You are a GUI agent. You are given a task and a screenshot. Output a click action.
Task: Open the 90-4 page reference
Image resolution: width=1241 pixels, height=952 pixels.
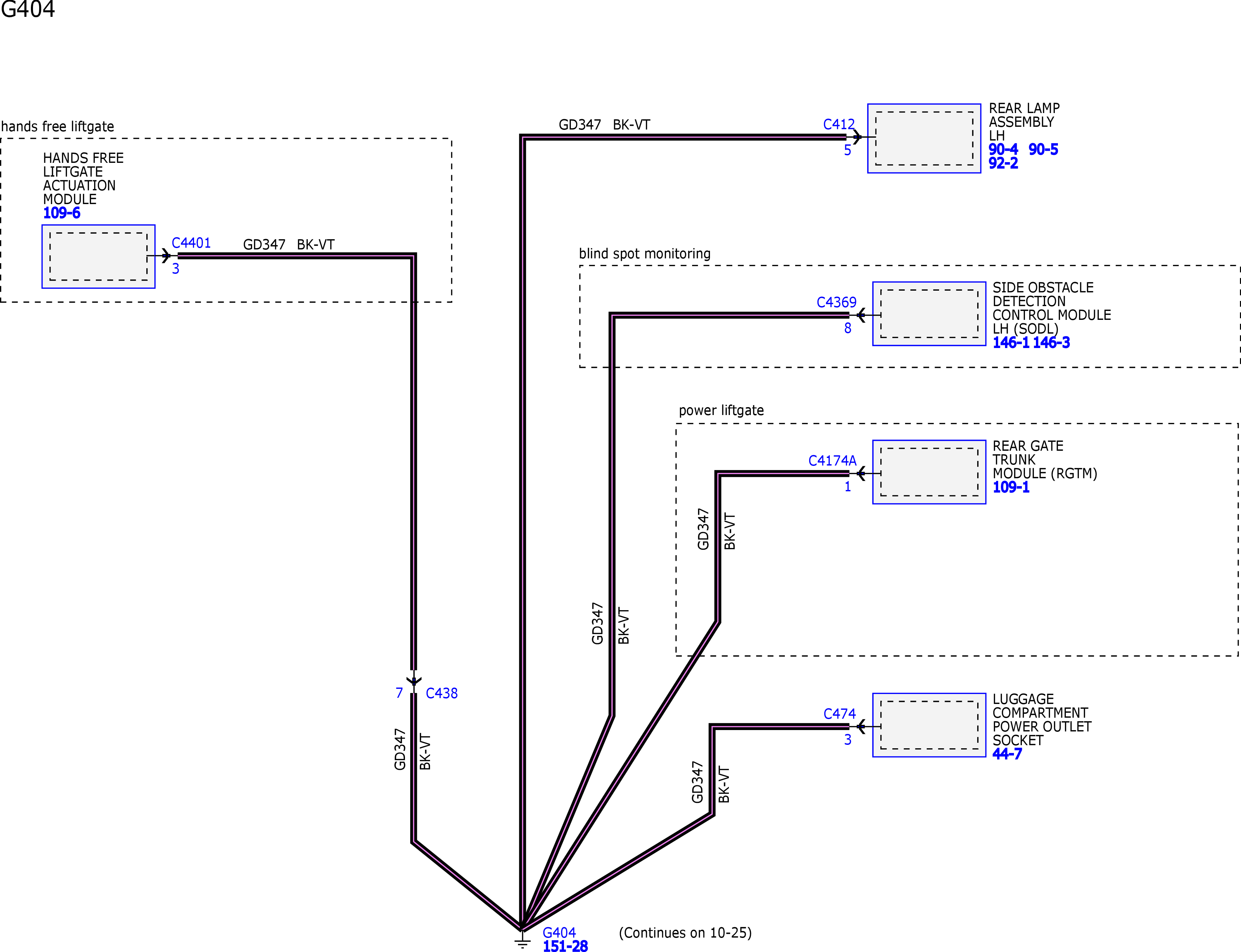1003,149
